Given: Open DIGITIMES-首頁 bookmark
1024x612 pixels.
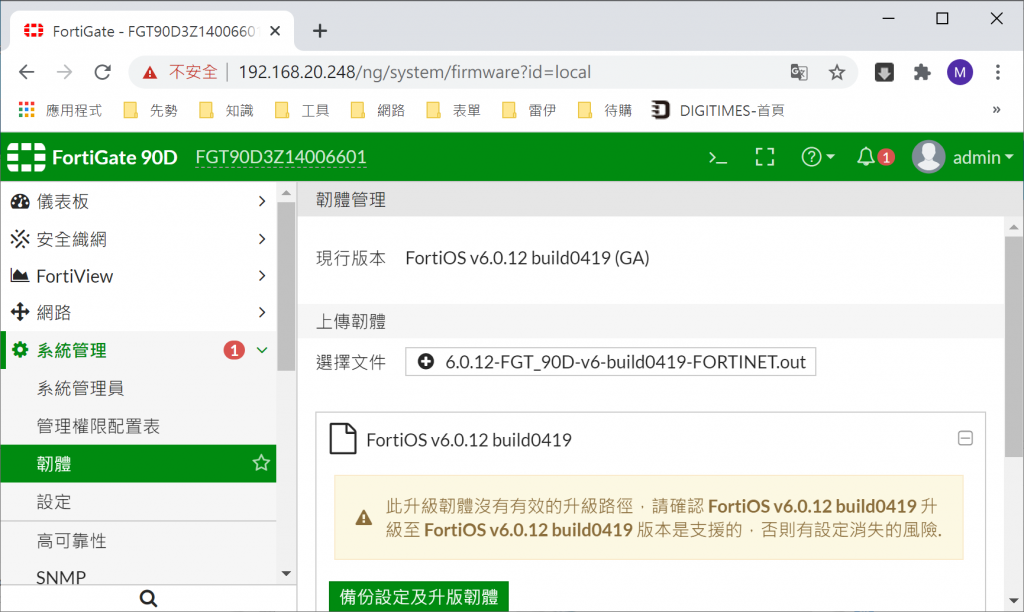Looking at the screenshot, I should (718, 110).
